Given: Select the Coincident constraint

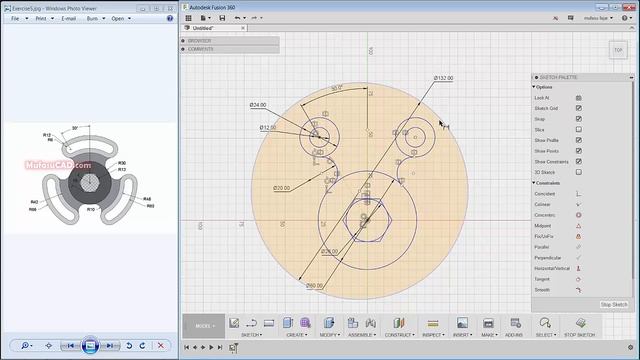Looking at the screenshot, I should (x=578, y=194).
